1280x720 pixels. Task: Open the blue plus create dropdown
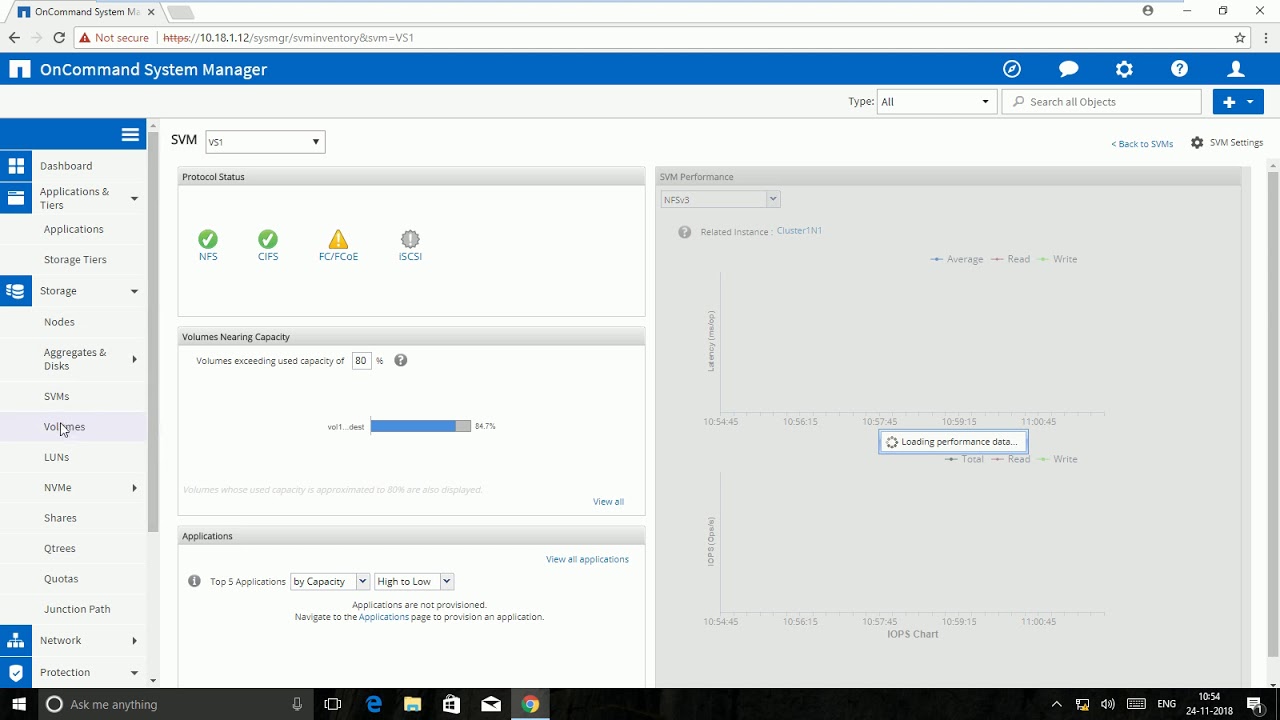pyautogui.click(x=1238, y=102)
